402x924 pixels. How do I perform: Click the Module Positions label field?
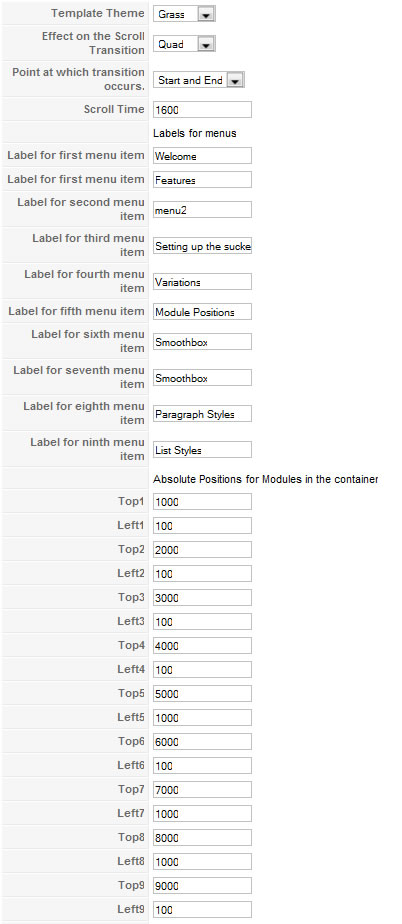202,312
